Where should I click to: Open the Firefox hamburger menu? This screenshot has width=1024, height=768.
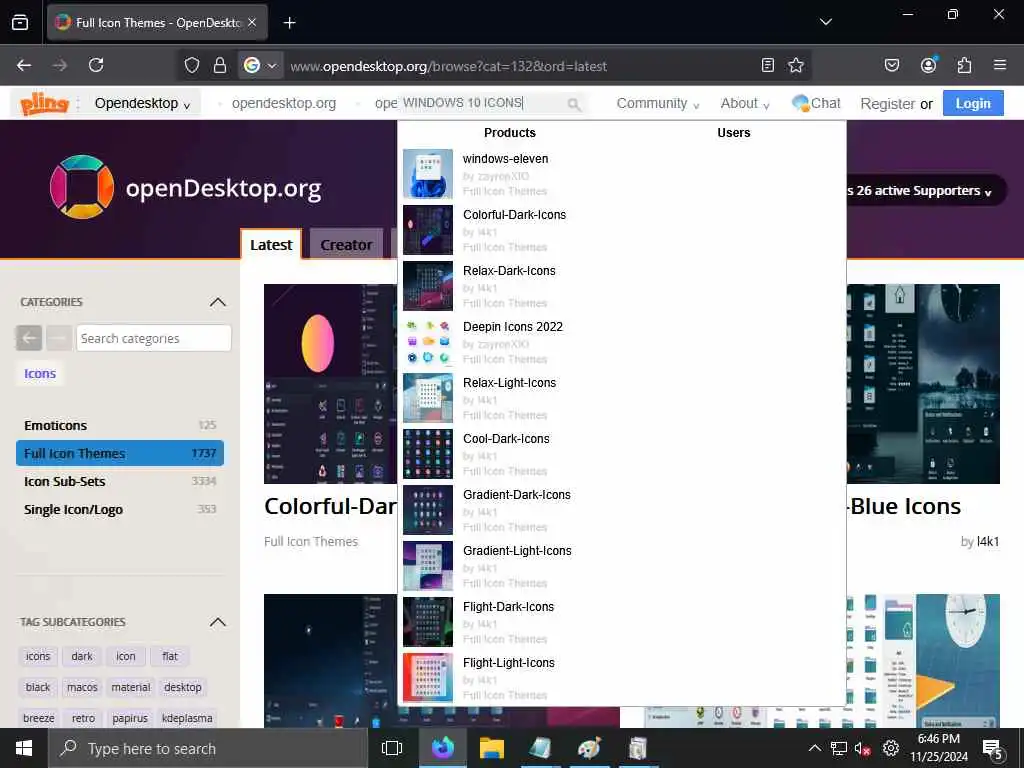(x=999, y=65)
